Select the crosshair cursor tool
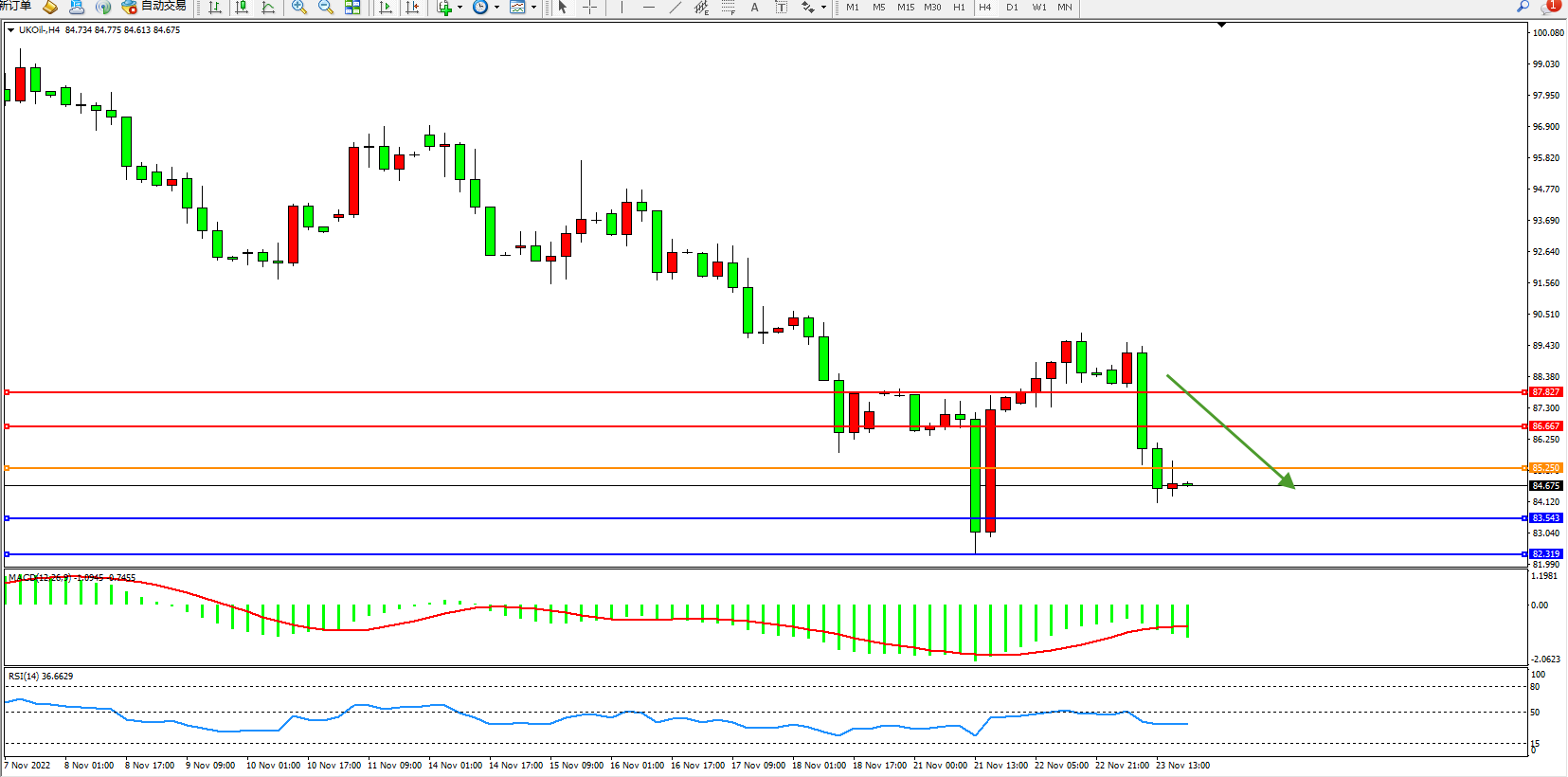The height and width of the screenshot is (777, 1568). pos(589,8)
